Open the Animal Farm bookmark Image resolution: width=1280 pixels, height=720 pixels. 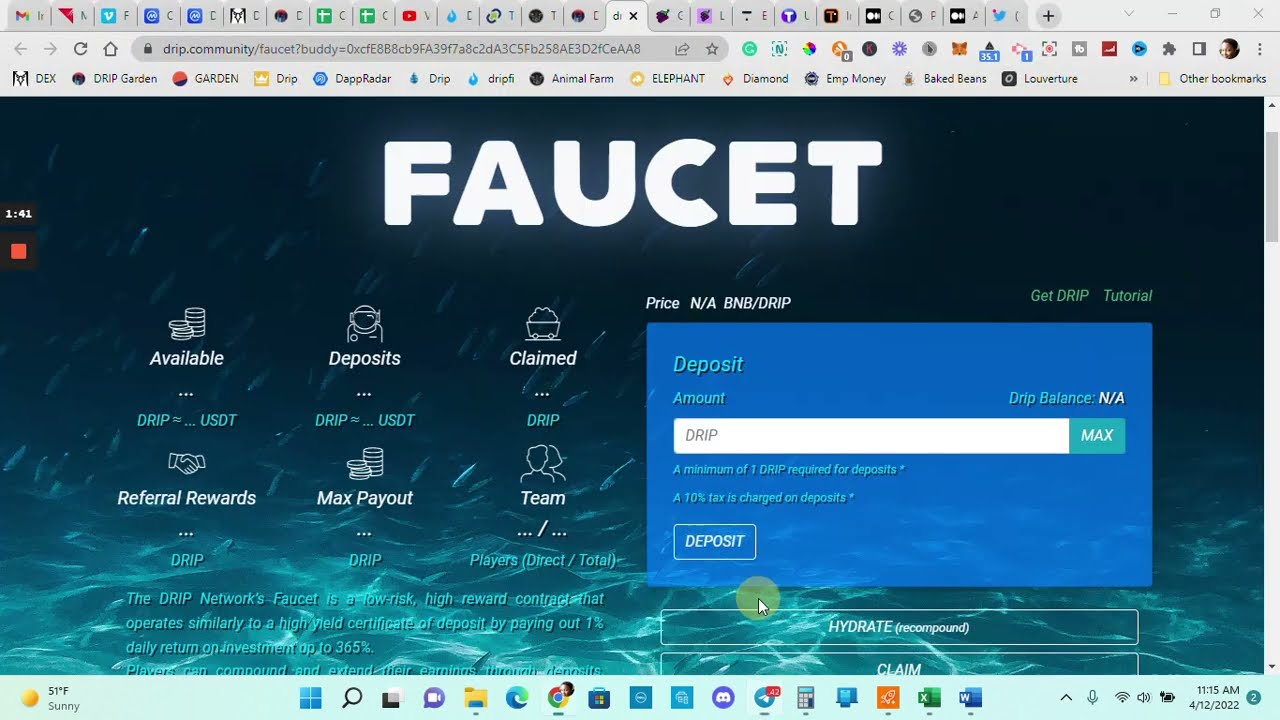(572, 78)
